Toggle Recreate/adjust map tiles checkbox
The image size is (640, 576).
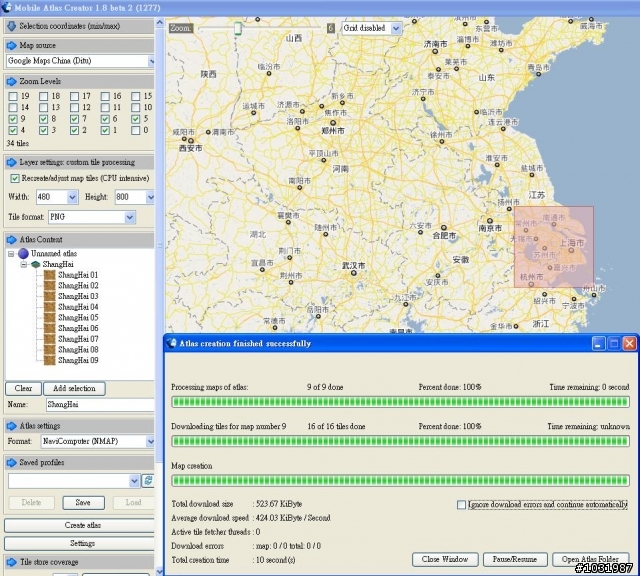(15, 178)
